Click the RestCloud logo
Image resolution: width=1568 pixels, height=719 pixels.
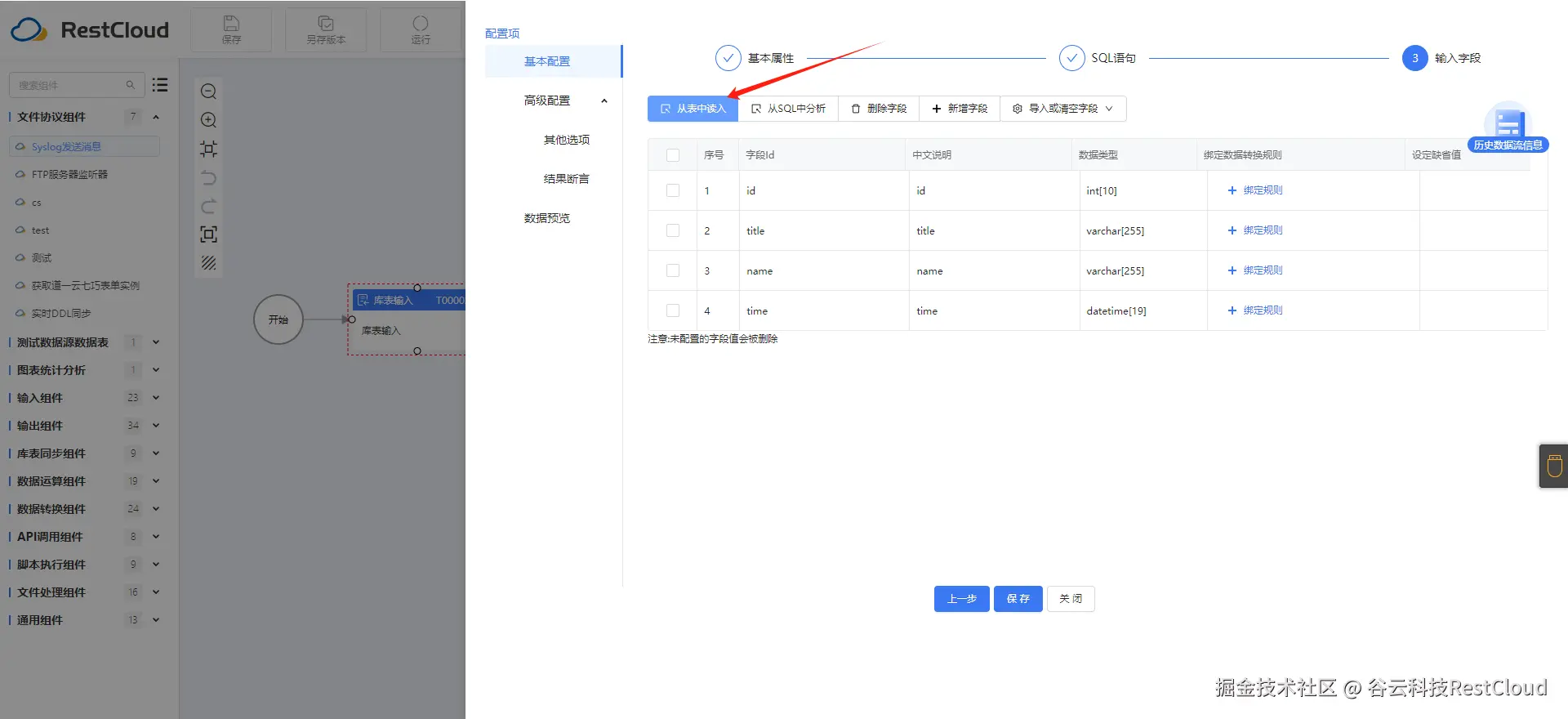90,30
